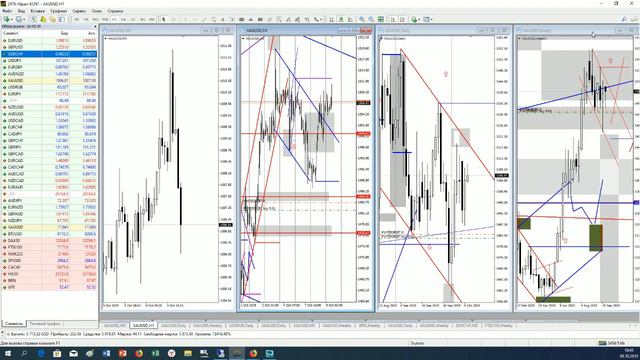
Task: Switch chart to Candlesticks mode
Action: coord(341,19)
